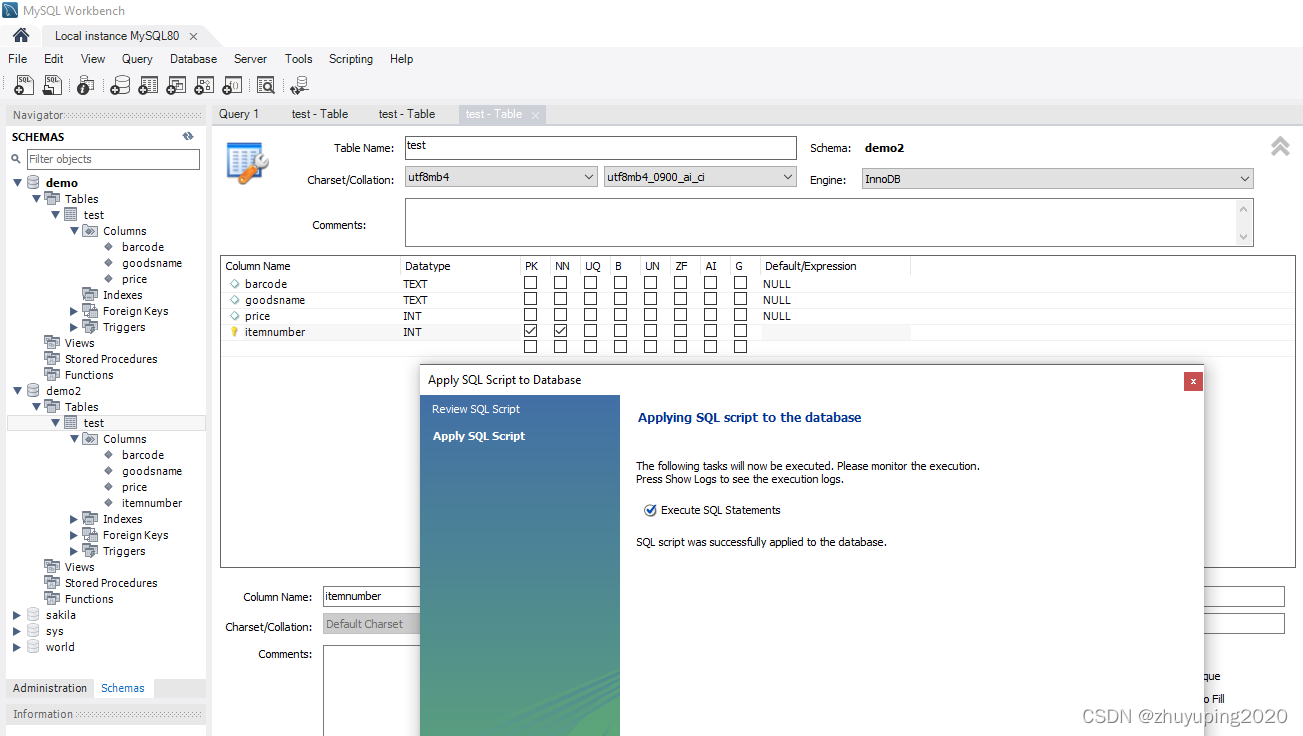Click the table Comments text area
Viewport: 1303px width, 736px height.
[x=829, y=222]
